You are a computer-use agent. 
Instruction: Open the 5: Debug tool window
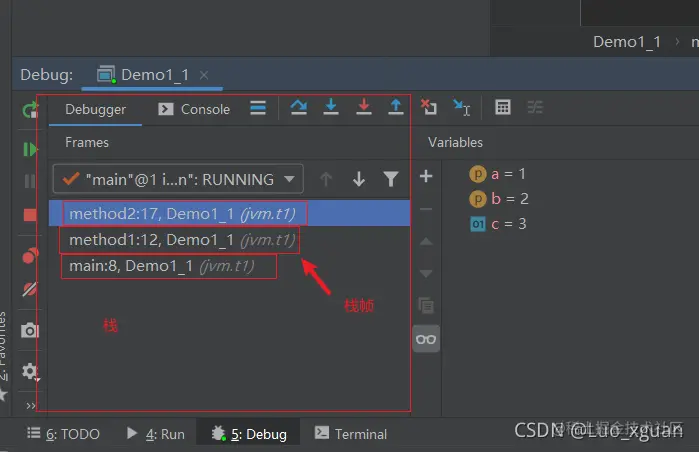click(249, 434)
